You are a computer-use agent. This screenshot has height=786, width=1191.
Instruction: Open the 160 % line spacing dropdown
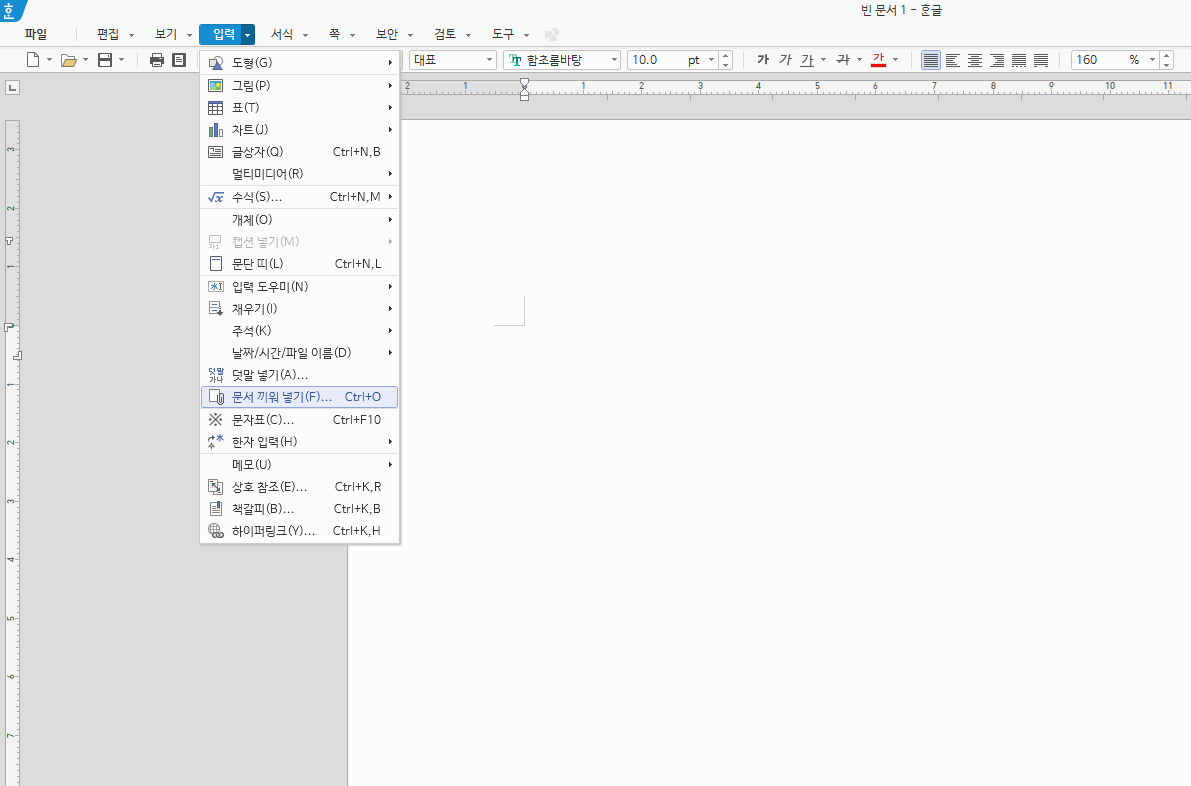pyautogui.click(x=1152, y=60)
